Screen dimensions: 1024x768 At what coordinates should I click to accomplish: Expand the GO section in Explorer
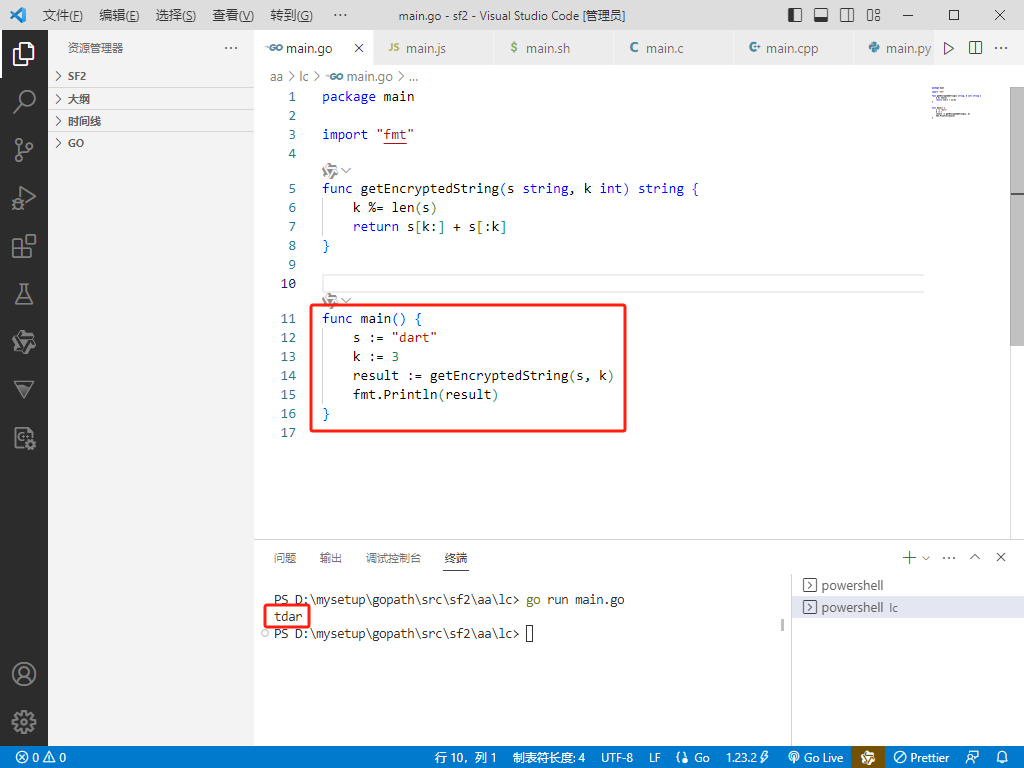click(151, 143)
